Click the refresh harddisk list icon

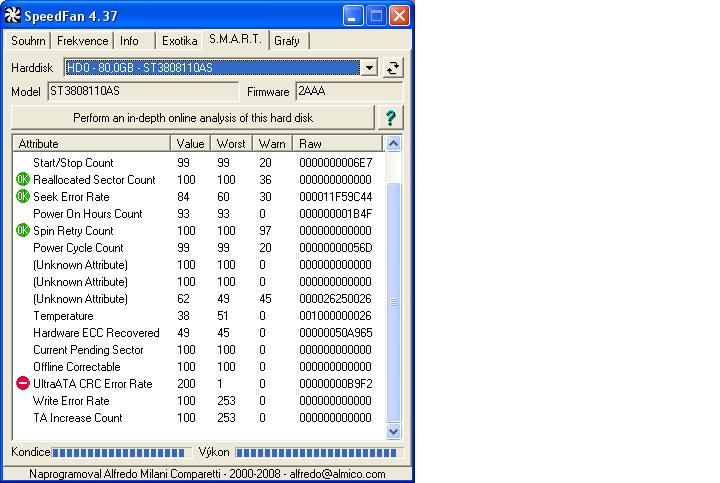coord(393,68)
